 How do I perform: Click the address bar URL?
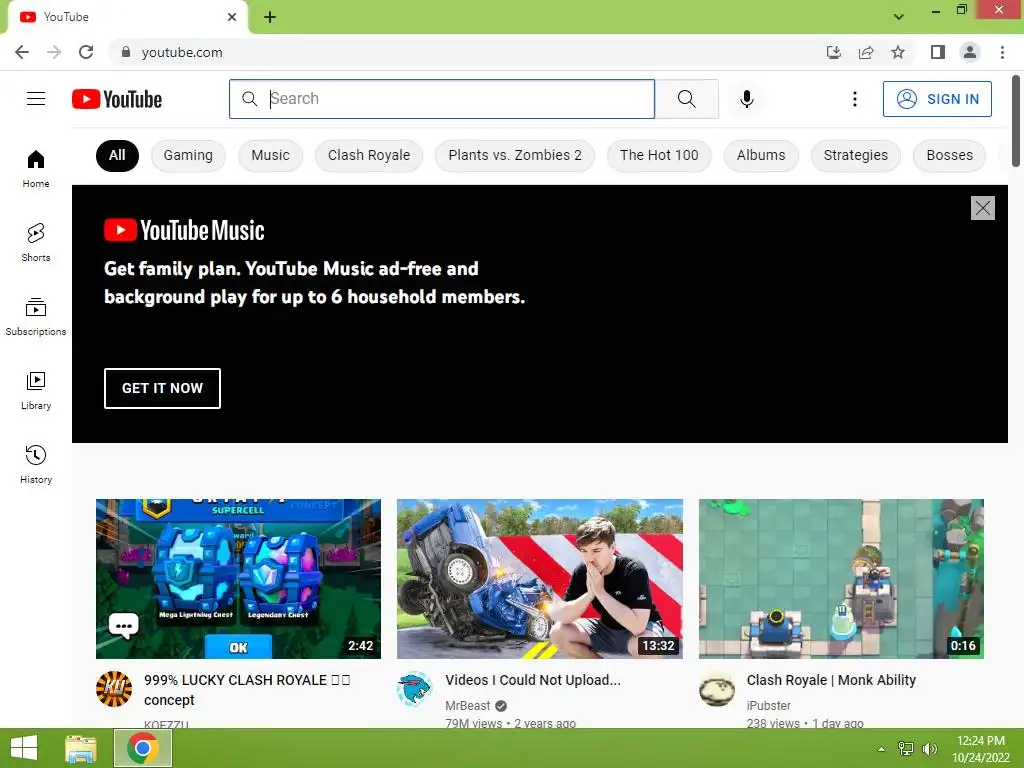182,52
